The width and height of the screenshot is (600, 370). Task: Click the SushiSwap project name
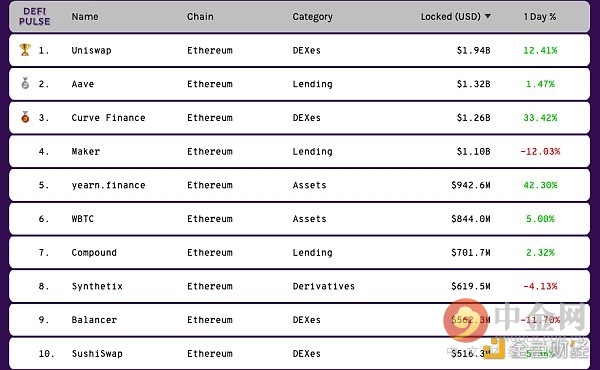pyautogui.click(x=97, y=354)
